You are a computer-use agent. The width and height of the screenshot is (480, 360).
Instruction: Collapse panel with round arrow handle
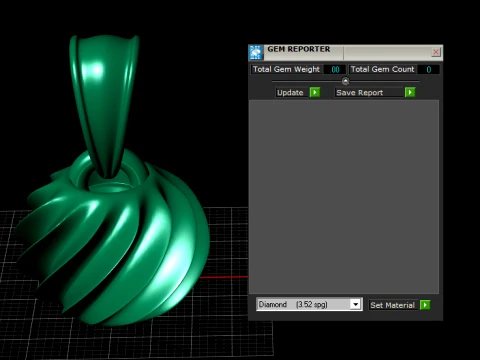click(345, 81)
